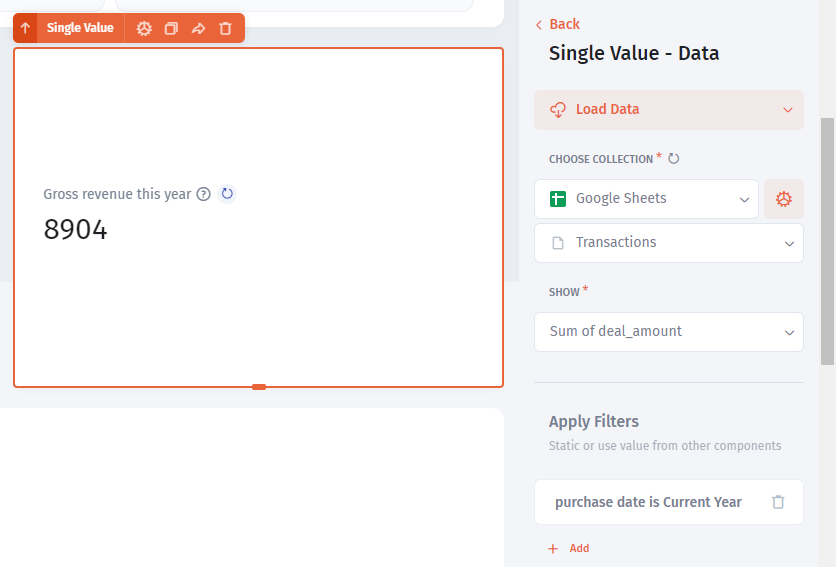
Task: Click the help icon beside Gross revenue label
Action: pyautogui.click(x=204, y=194)
